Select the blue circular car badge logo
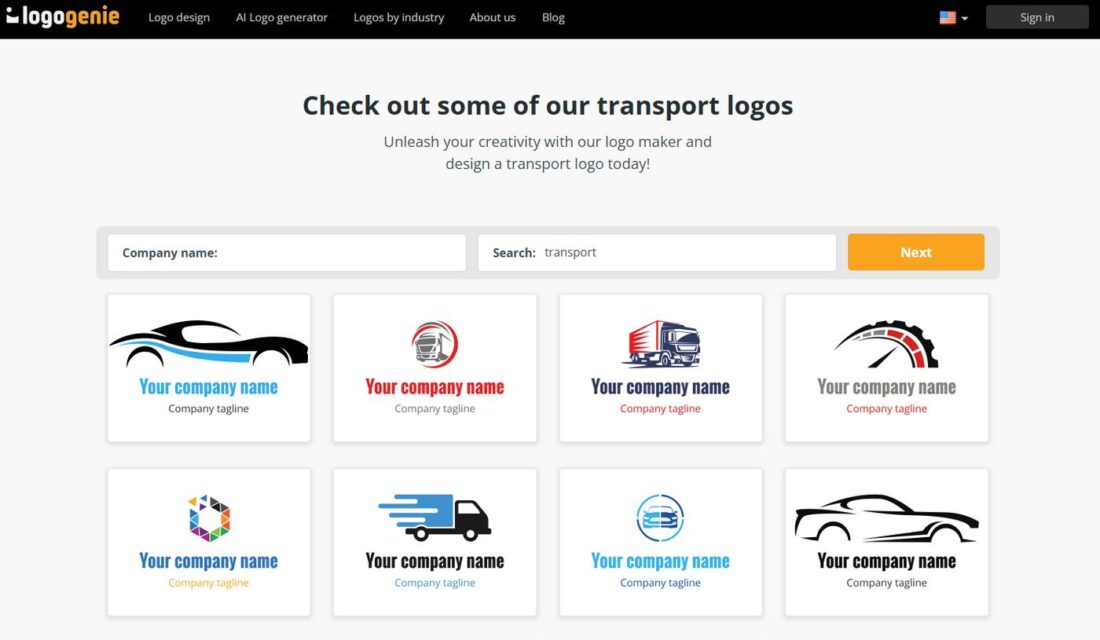 (660, 540)
